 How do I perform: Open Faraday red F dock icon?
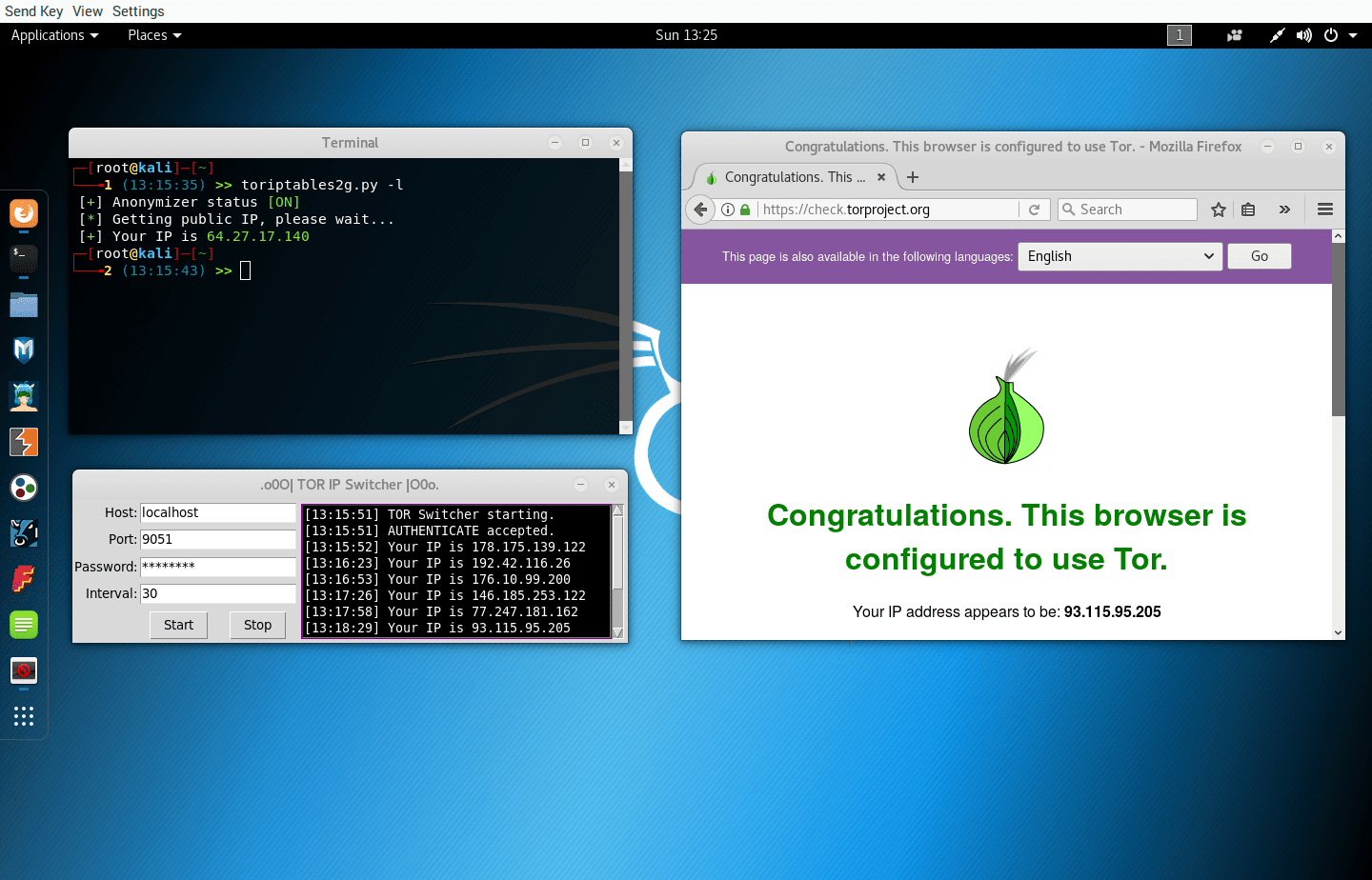pyautogui.click(x=24, y=579)
